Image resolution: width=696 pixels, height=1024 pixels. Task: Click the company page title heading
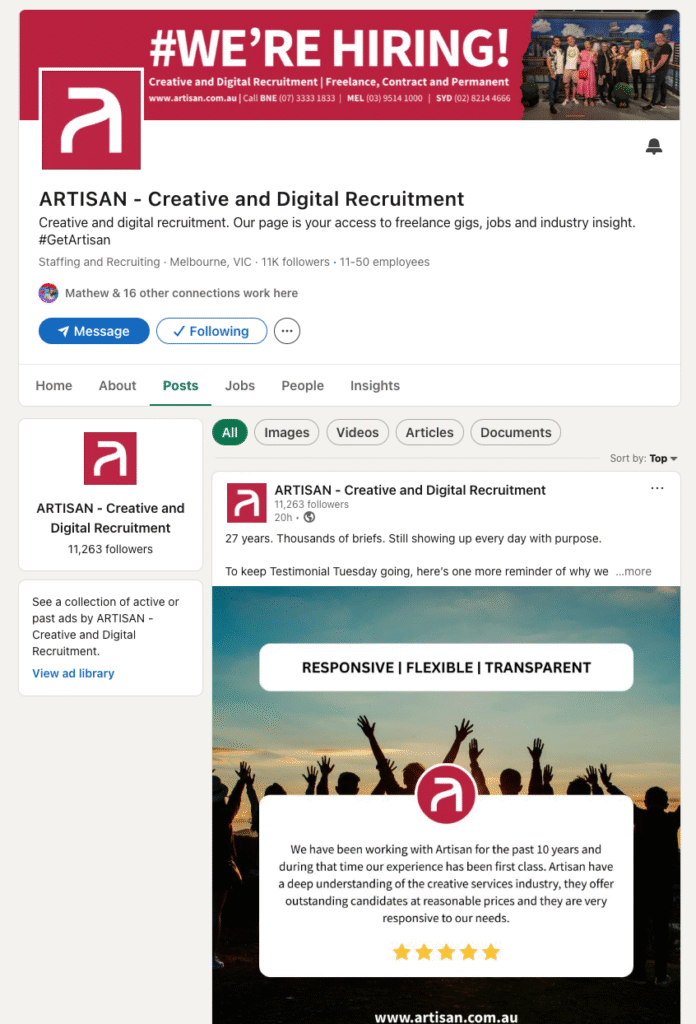251,199
